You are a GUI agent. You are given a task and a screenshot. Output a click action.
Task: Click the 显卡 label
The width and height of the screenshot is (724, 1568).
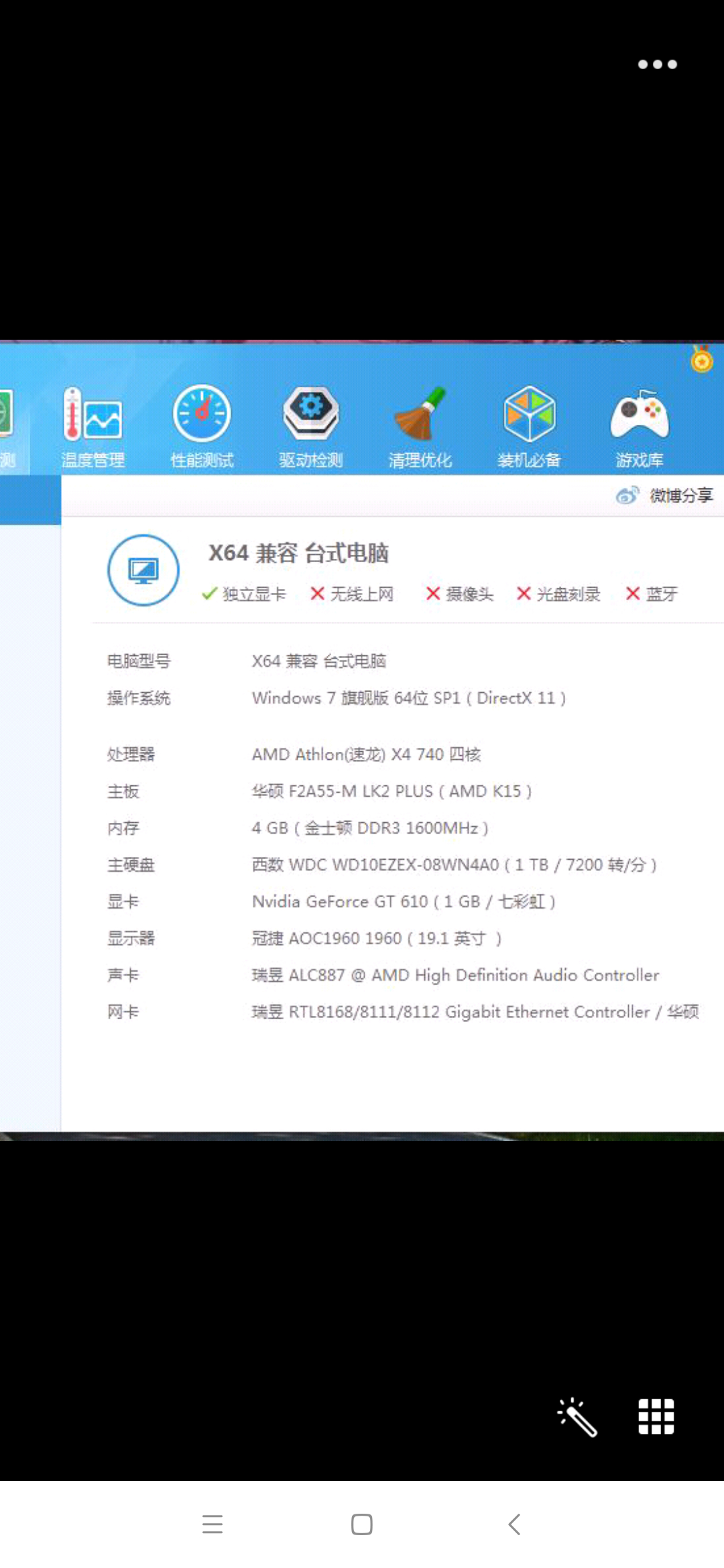[123, 902]
